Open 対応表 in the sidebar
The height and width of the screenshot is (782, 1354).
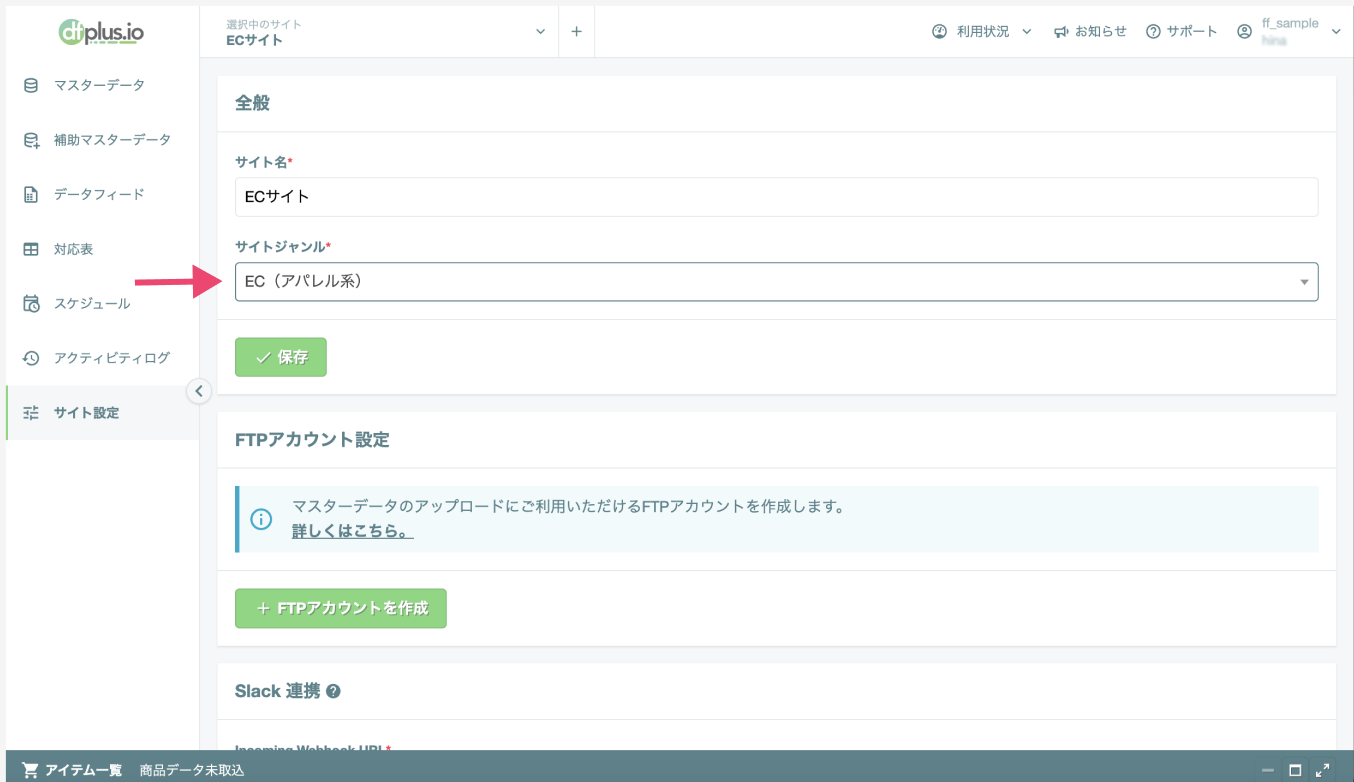[x=102, y=249]
